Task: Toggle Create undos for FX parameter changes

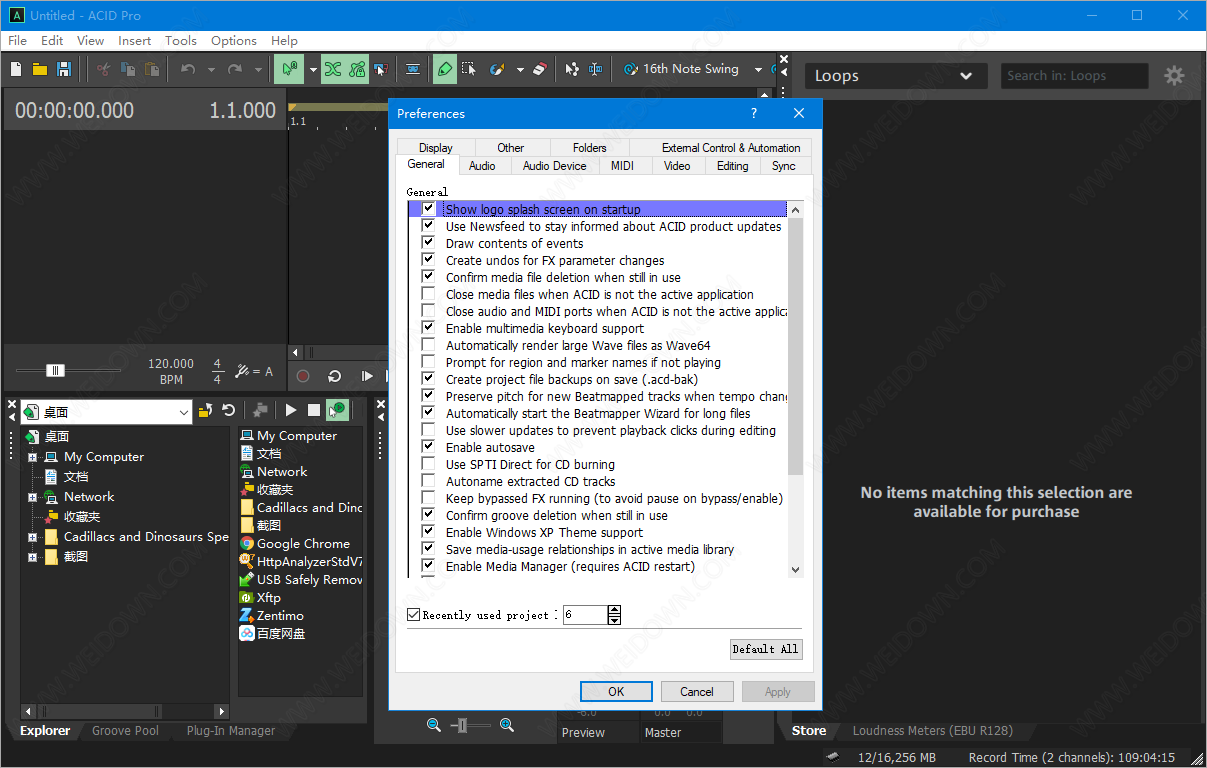Action: [x=428, y=260]
